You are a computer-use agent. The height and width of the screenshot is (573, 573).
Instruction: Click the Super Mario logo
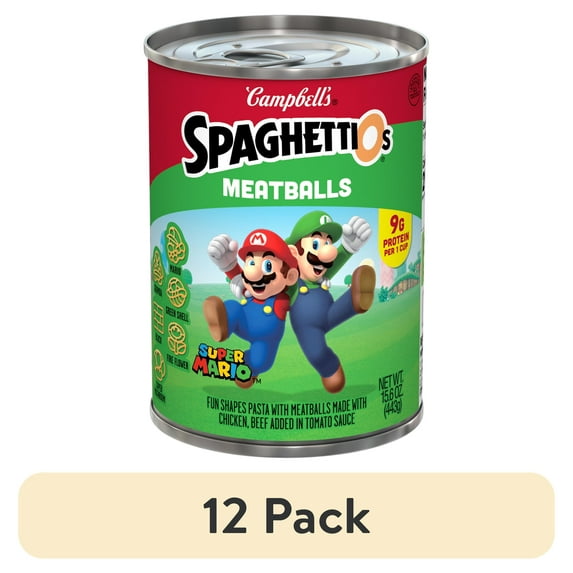(x=223, y=362)
